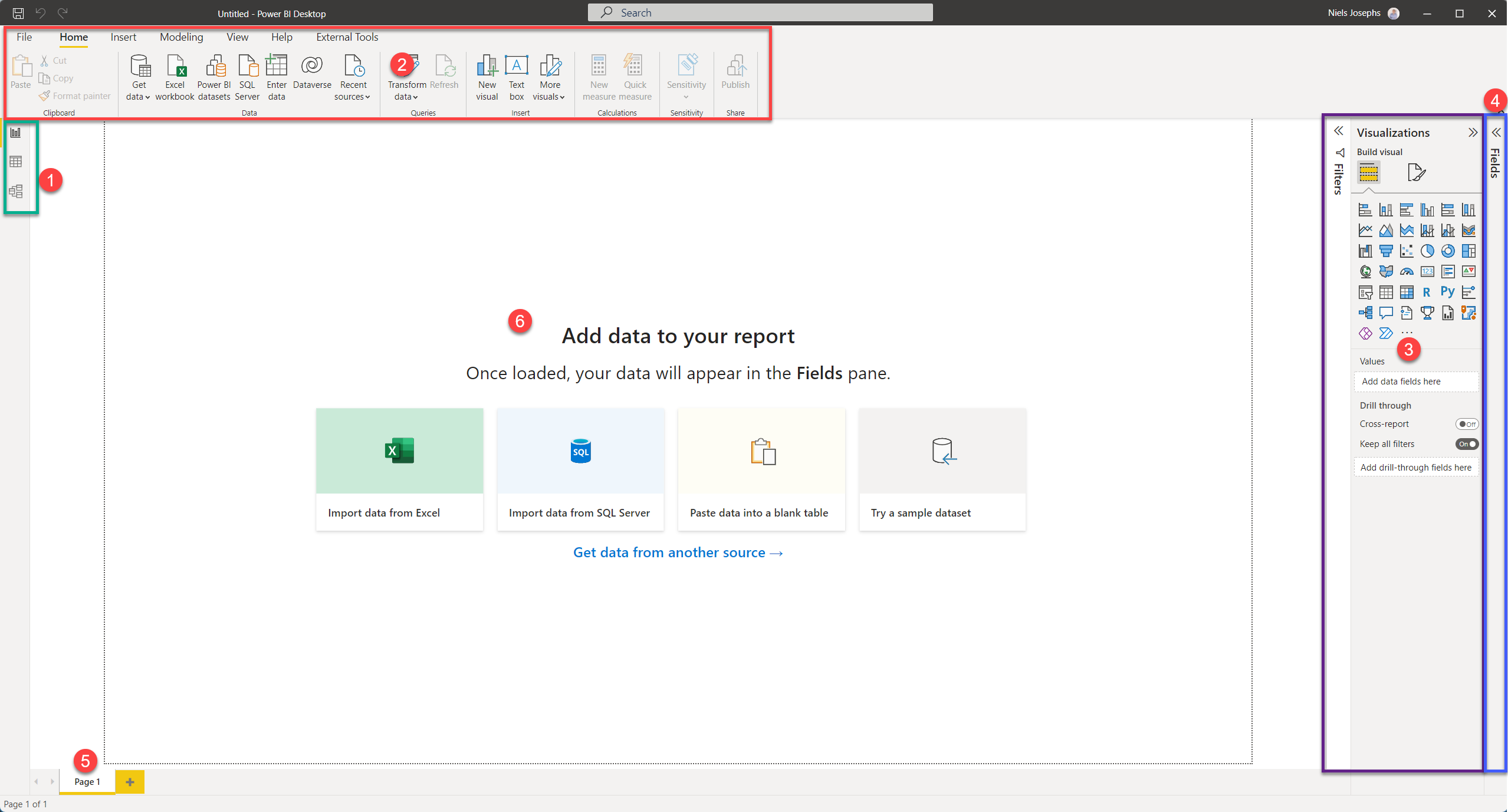Click the Power BI datasets button
Screen dimensions: 1508x812
click(x=214, y=78)
